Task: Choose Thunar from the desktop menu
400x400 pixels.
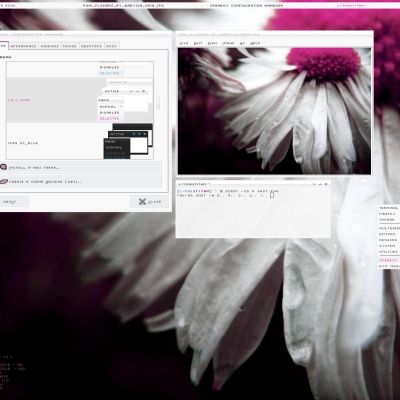Action: tap(389, 220)
